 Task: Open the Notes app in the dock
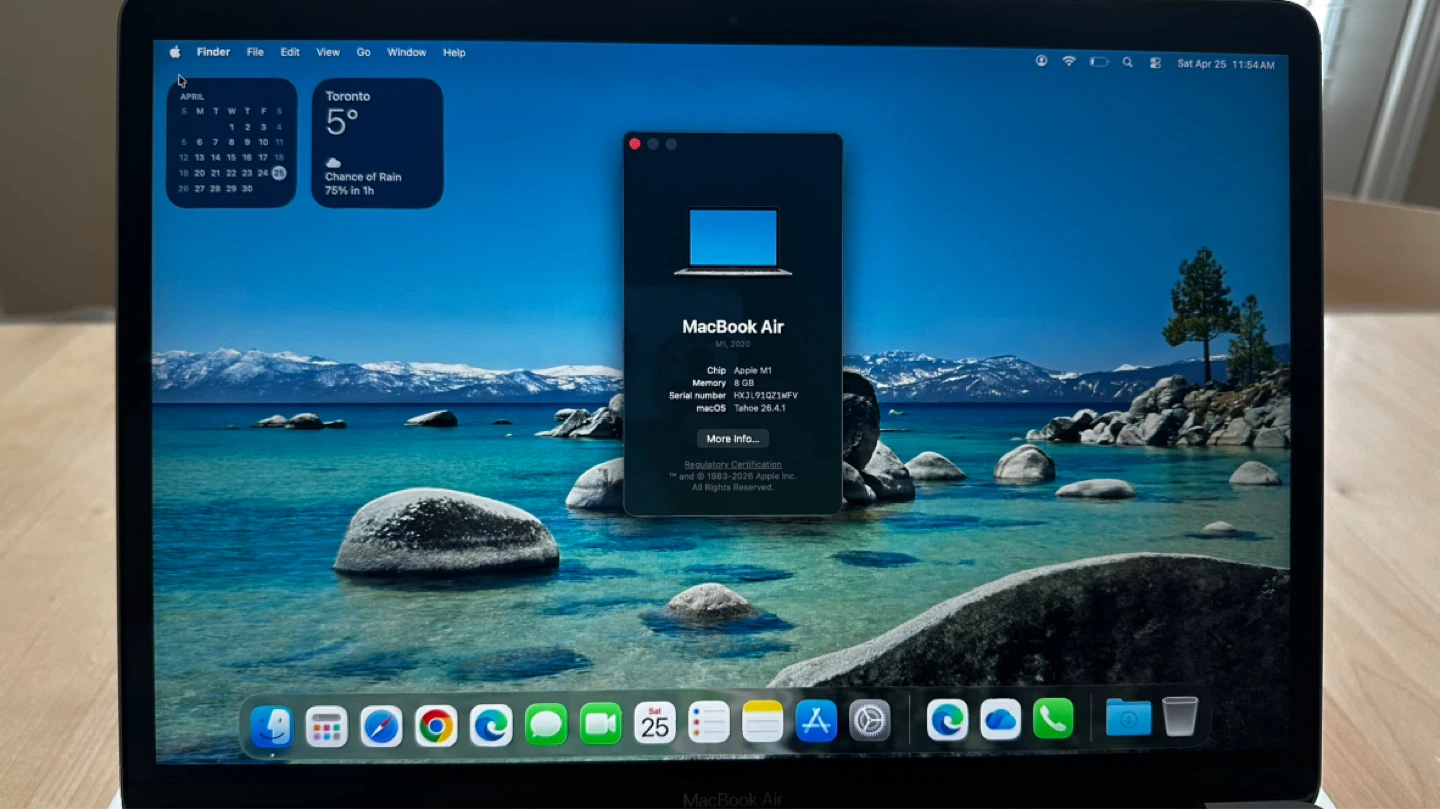tap(762, 721)
